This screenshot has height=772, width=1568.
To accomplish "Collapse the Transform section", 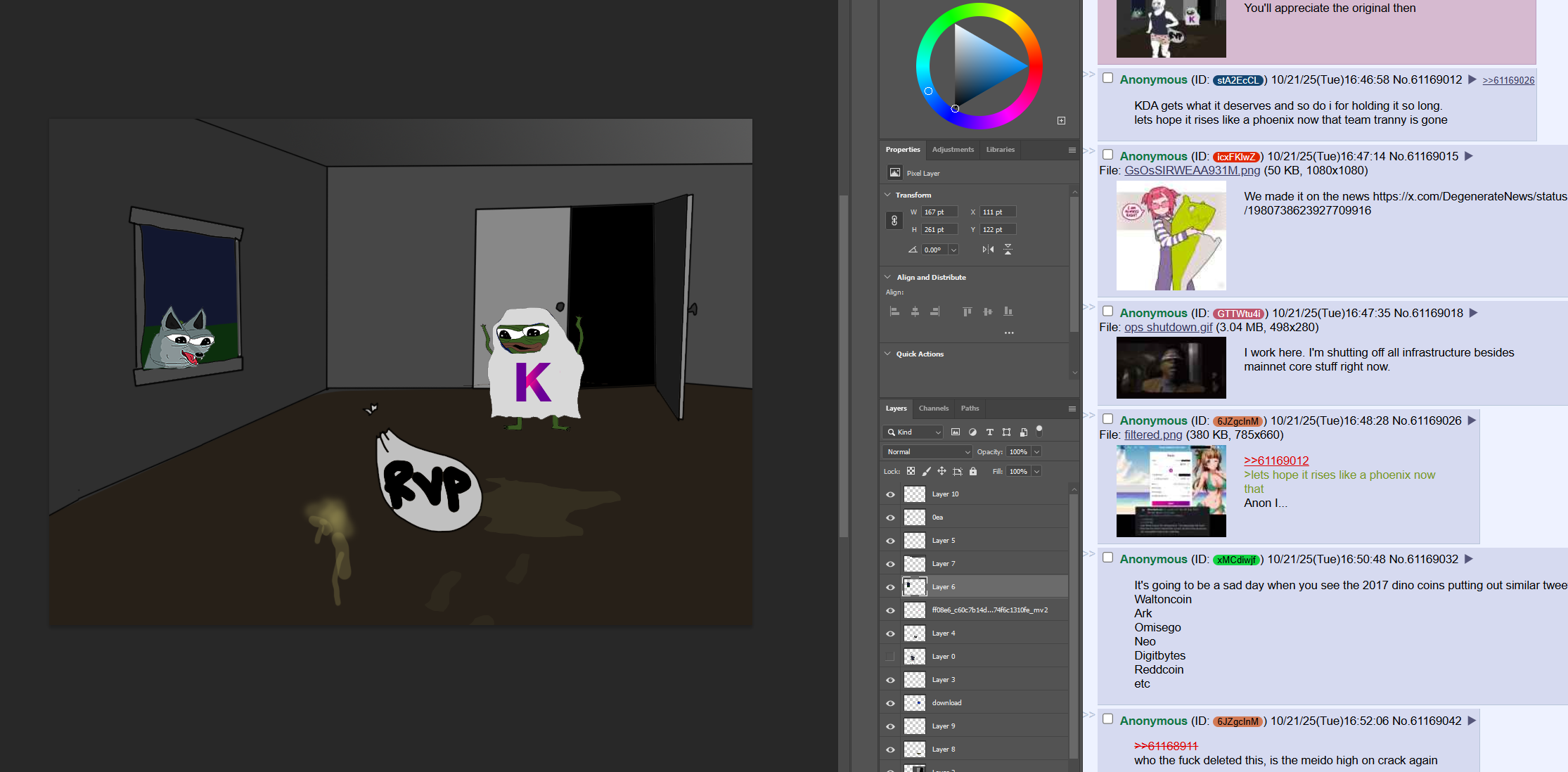I will (x=887, y=195).
